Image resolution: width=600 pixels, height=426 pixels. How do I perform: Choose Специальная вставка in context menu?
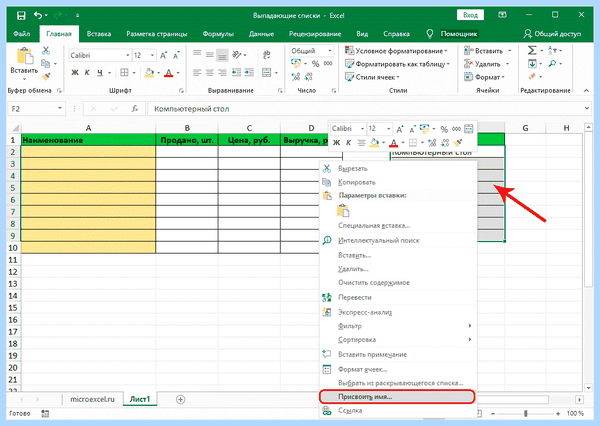click(x=398, y=225)
